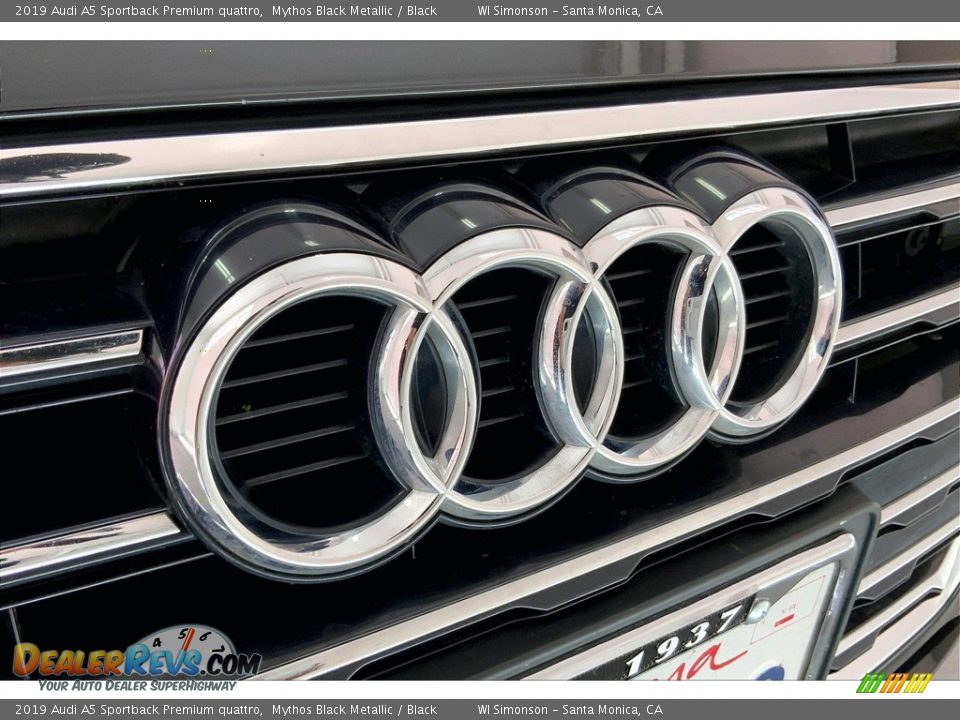Click the bottom 'Mythos Black Metallic / Black' text

pyautogui.click(x=354, y=710)
